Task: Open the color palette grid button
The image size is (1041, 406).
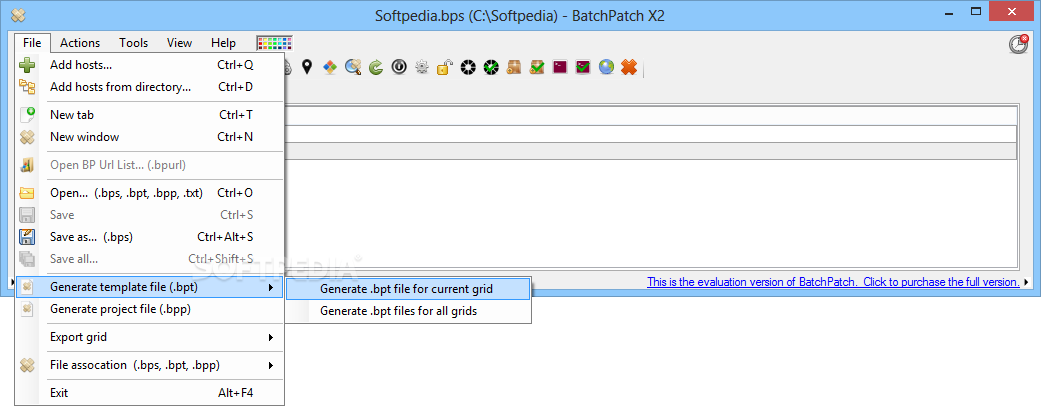Action: click(275, 43)
